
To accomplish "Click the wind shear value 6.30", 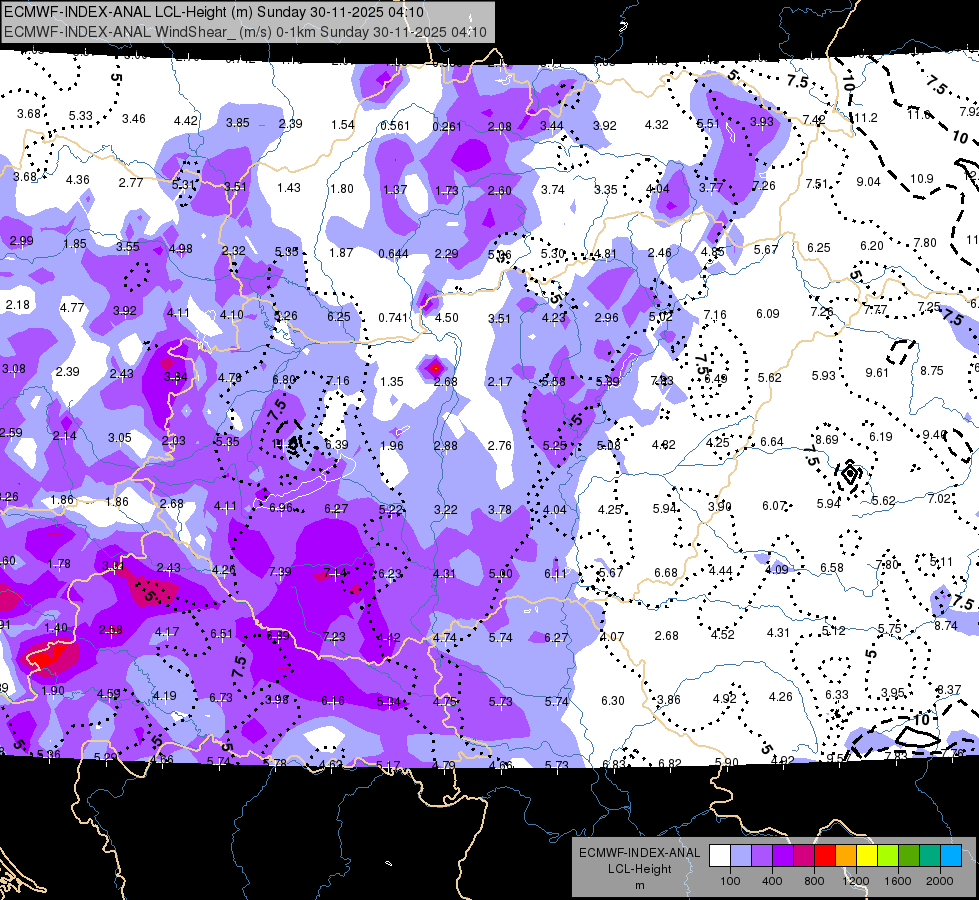I will (x=612, y=701).
